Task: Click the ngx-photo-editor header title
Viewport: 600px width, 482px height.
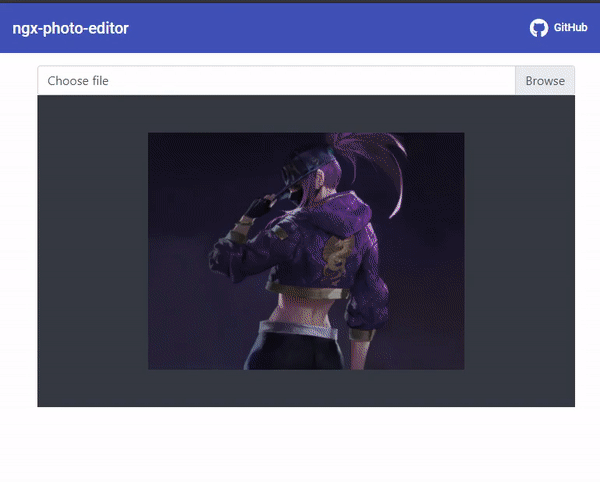Action: coord(70,28)
